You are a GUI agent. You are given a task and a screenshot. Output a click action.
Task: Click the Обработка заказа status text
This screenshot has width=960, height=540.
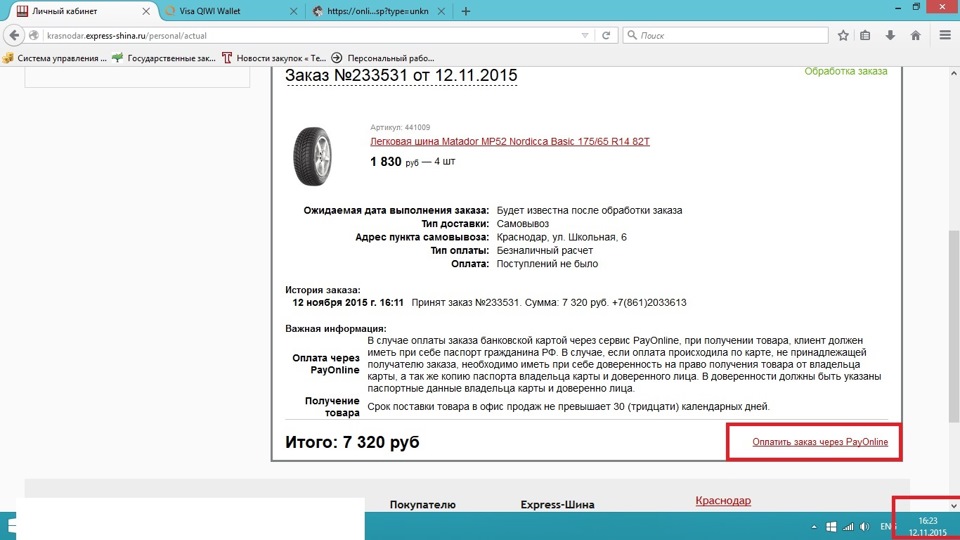846,71
